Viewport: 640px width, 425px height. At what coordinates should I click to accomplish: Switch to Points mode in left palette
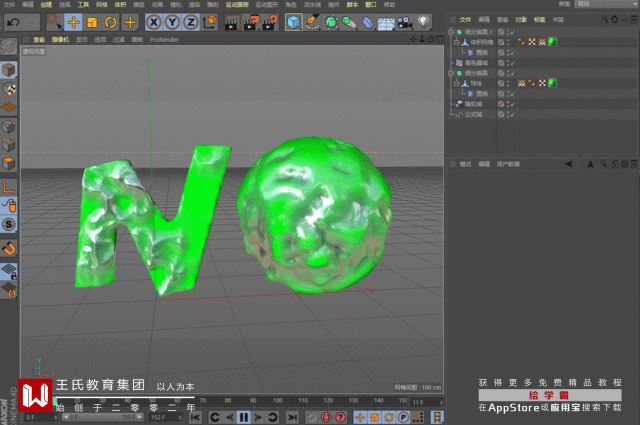tap(9, 127)
